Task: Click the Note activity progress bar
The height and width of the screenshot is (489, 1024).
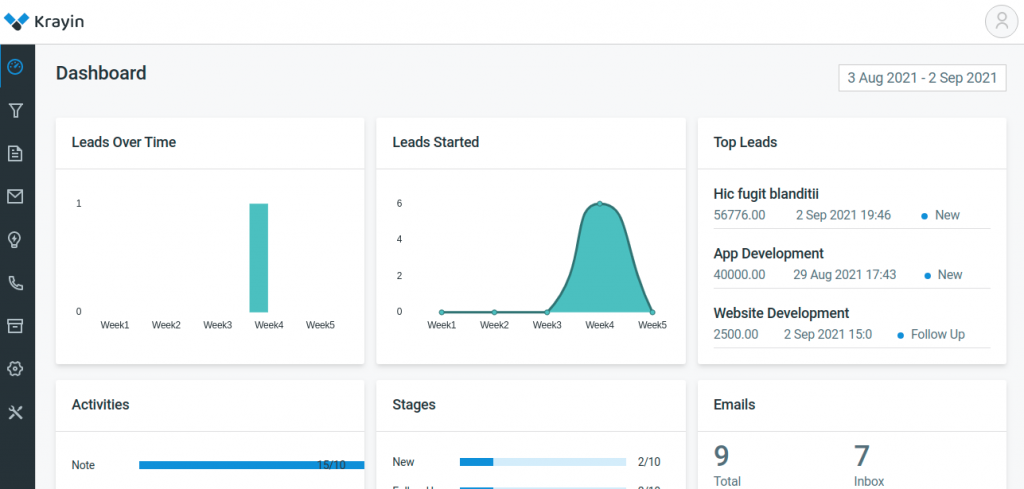Action: (x=251, y=465)
